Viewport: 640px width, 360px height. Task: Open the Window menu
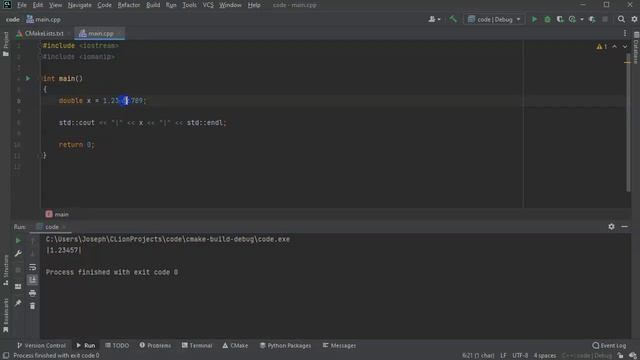coord(230,5)
